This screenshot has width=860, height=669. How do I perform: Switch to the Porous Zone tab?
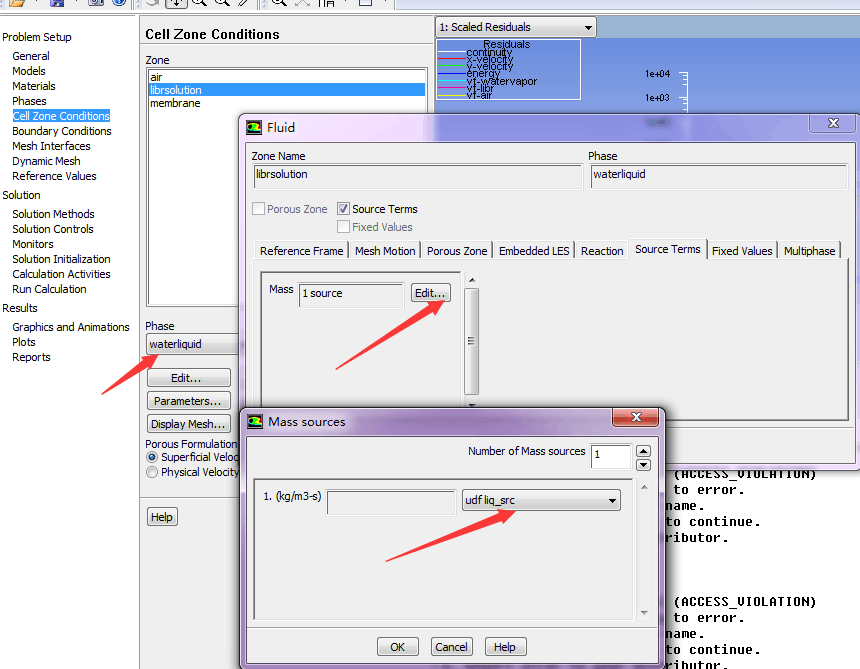(457, 251)
